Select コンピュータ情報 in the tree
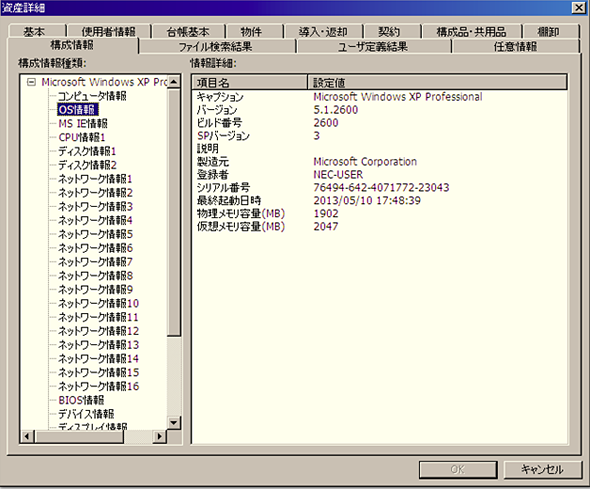 click(x=92, y=96)
